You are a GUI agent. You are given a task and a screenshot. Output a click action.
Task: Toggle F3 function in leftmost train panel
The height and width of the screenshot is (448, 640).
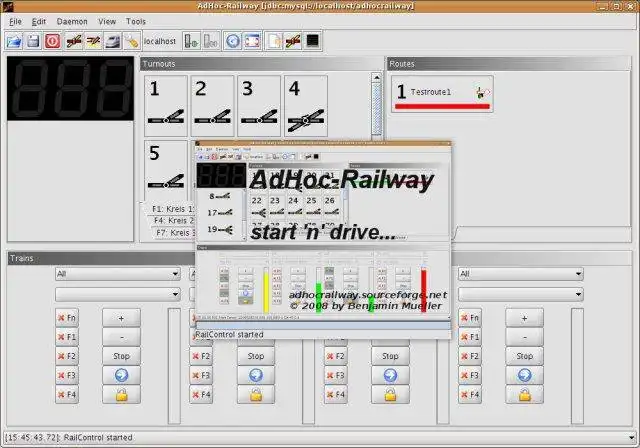point(67,375)
